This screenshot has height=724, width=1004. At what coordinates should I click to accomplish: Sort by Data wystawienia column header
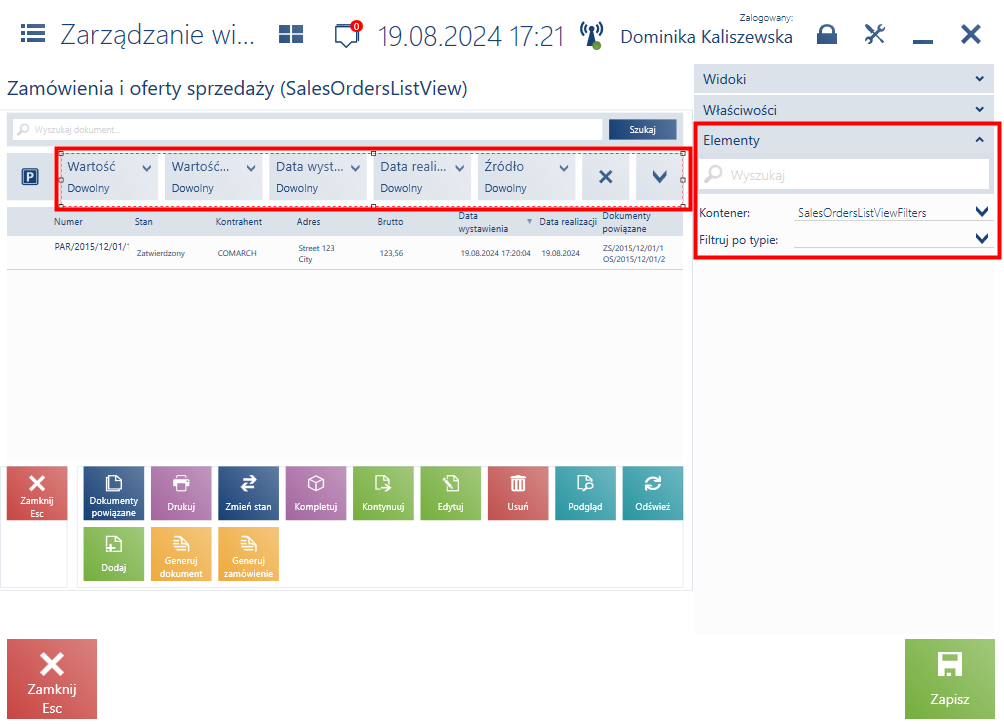click(x=483, y=222)
